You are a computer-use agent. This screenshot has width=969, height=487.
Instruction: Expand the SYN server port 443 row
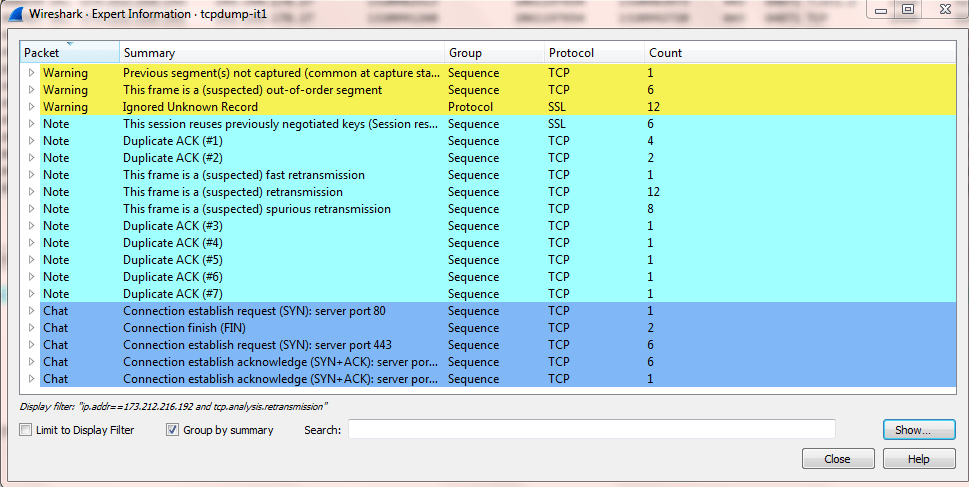(31, 345)
